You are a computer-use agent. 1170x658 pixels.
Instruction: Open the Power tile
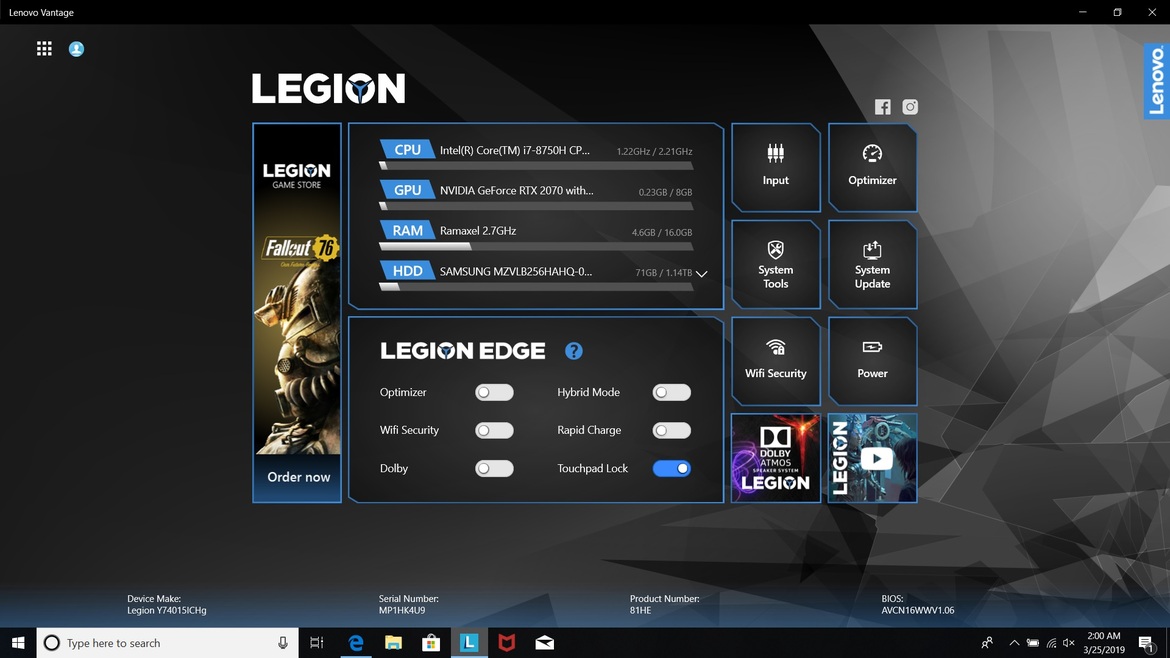click(872, 361)
